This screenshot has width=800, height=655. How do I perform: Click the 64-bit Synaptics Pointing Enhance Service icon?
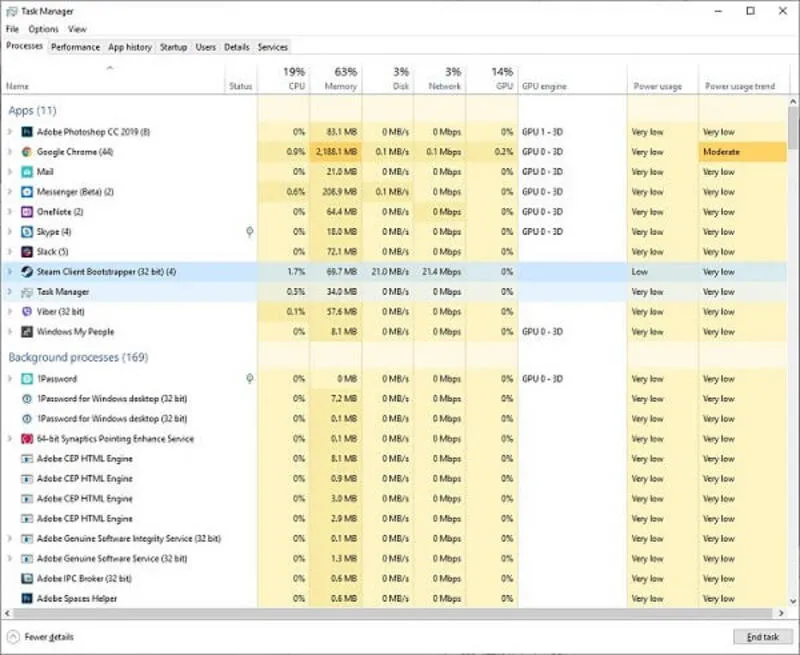click(x=27, y=439)
